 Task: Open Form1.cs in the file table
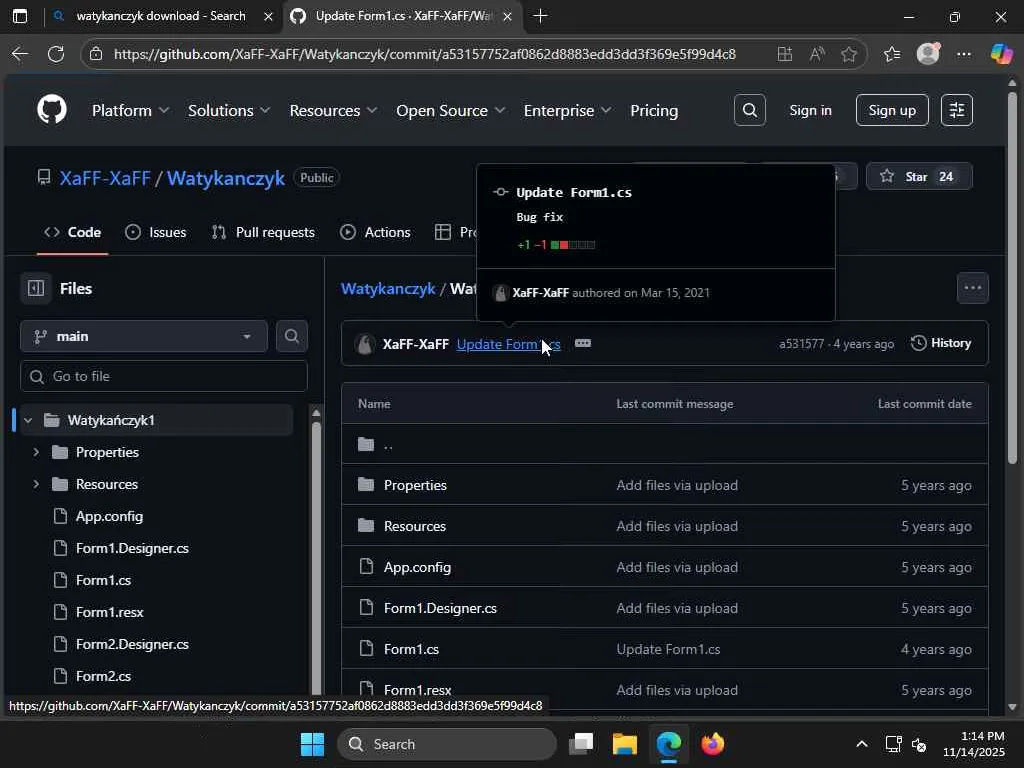tap(411, 649)
